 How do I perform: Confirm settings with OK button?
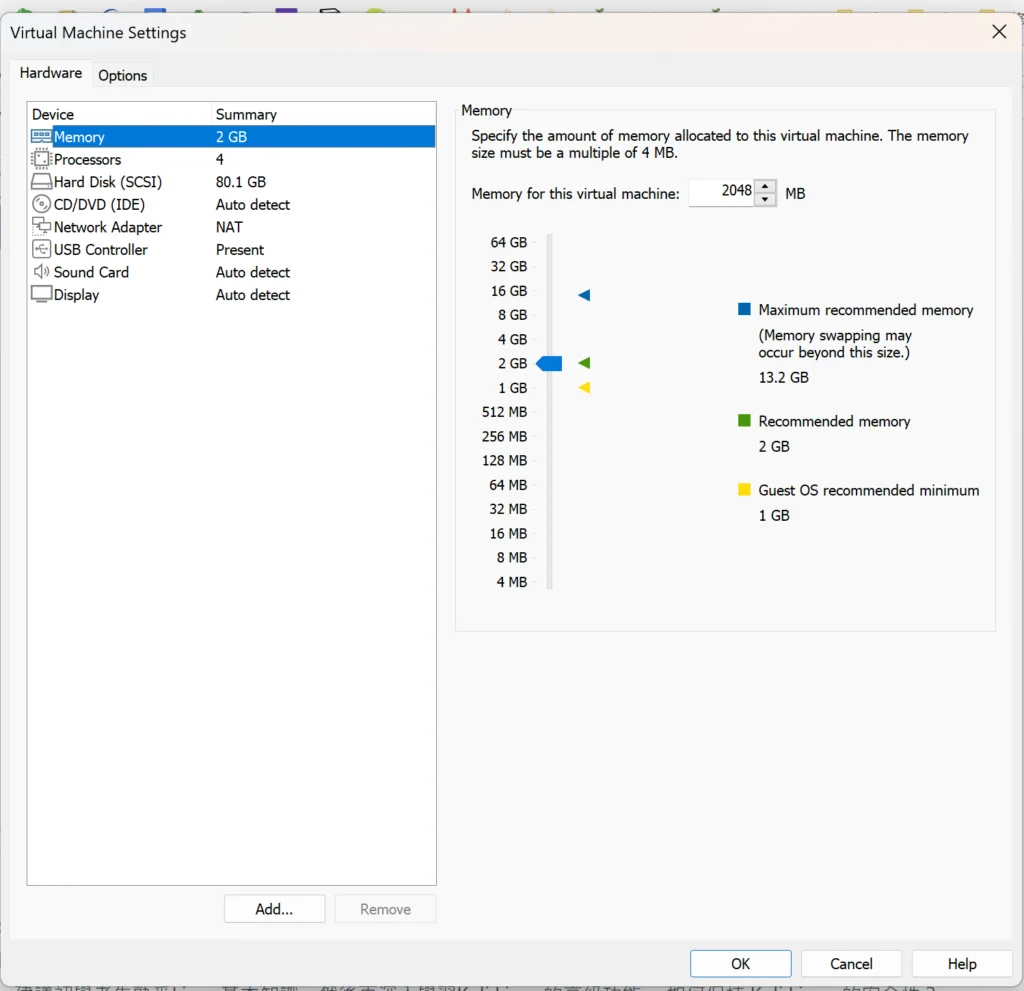(741, 964)
